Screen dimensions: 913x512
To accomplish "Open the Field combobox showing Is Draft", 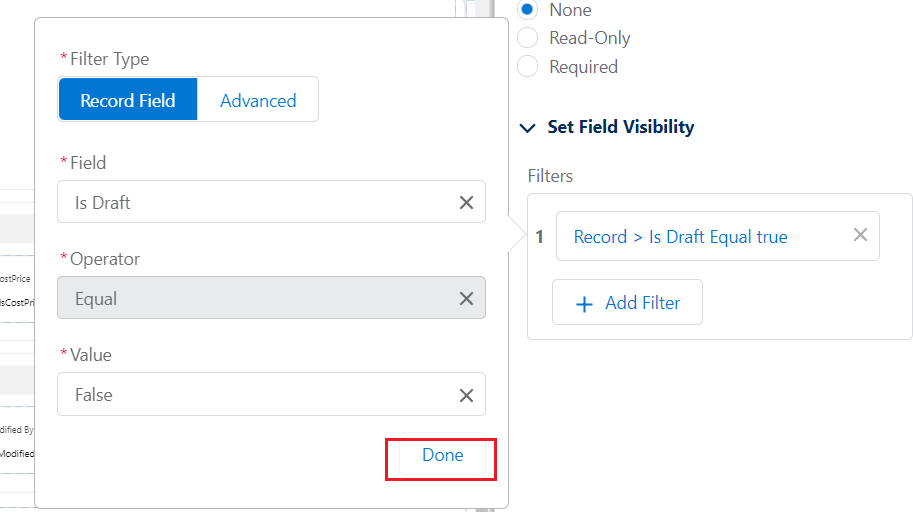I will click(x=271, y=202).
